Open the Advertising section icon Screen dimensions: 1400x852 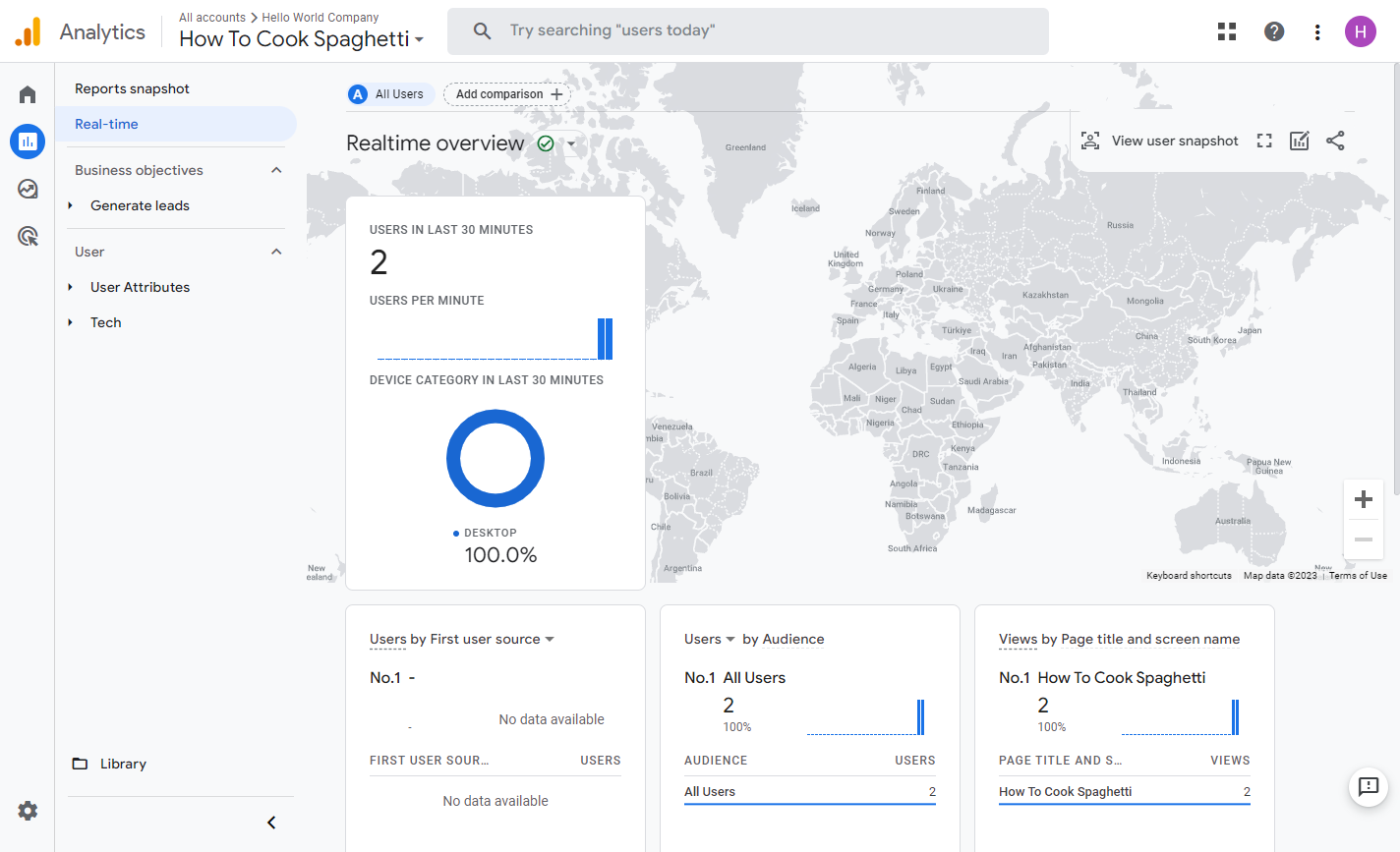[x=27, y=235]
